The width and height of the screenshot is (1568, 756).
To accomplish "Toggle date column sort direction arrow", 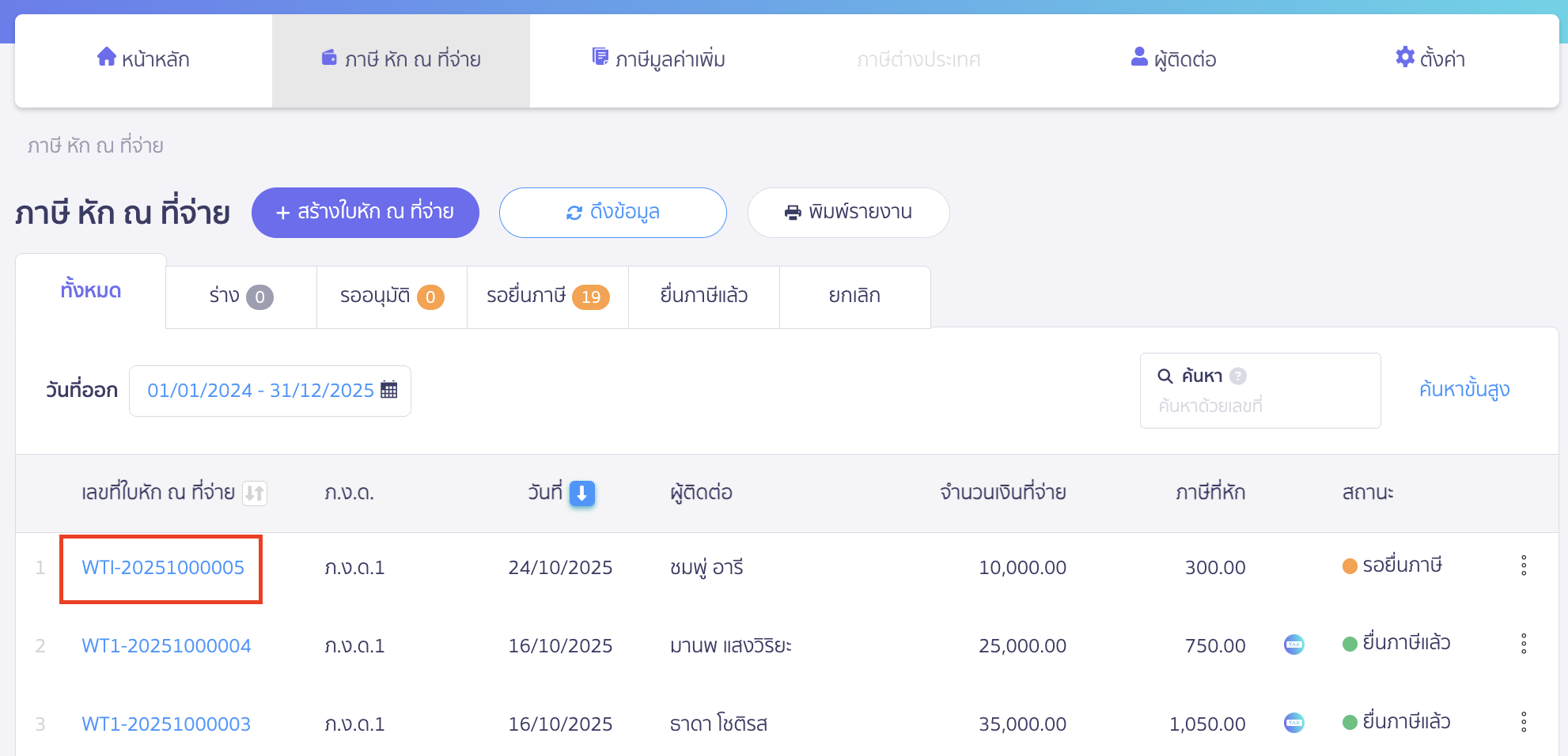I will pyautogui.click(x=581, y=493).
